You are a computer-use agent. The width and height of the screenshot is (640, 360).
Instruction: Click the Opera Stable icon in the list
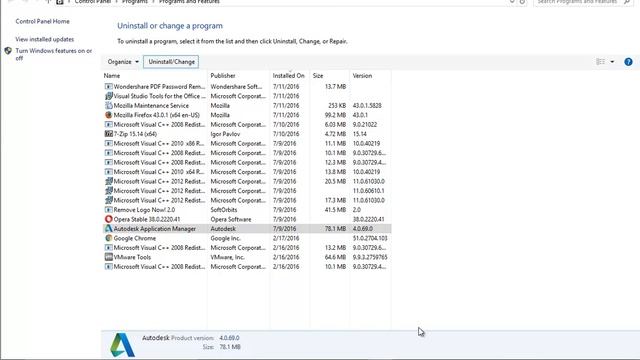[x=109, y=219]
